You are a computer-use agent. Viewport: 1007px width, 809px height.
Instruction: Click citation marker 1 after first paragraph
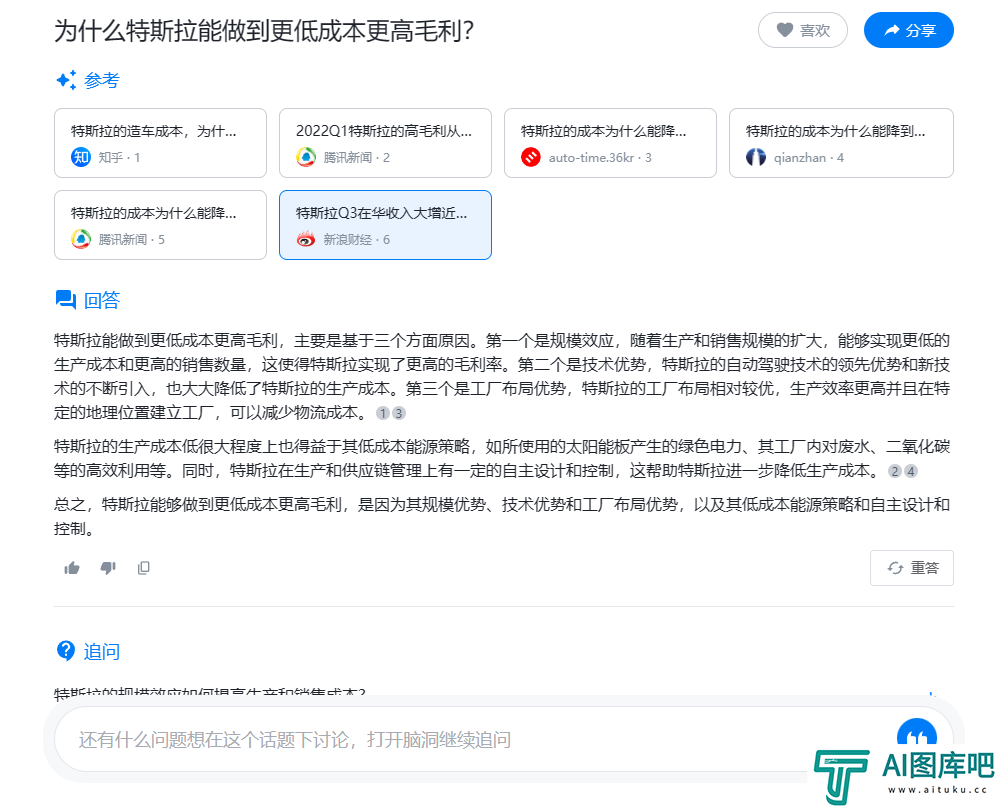383,413
